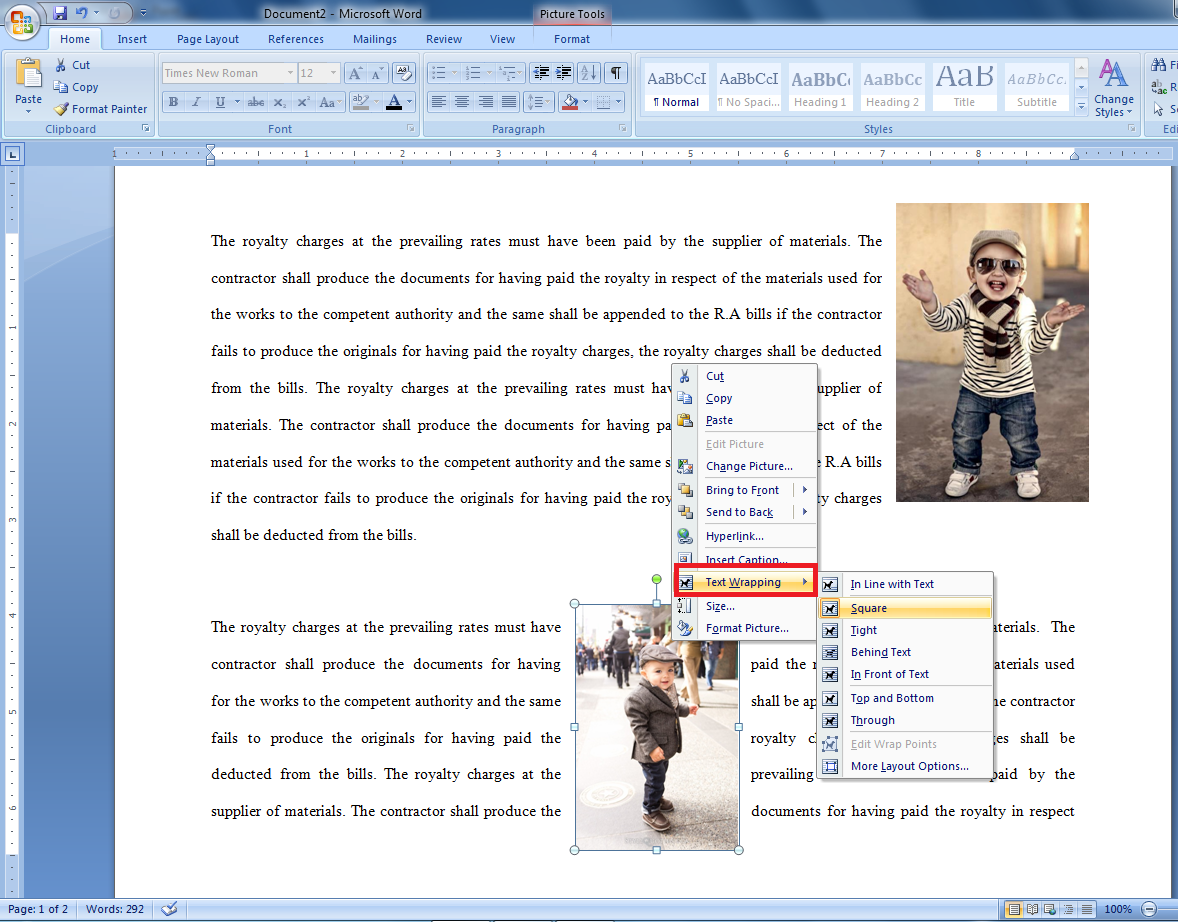Toggle Italic formatting button
1178x922 pixels.
pos(197,102)
